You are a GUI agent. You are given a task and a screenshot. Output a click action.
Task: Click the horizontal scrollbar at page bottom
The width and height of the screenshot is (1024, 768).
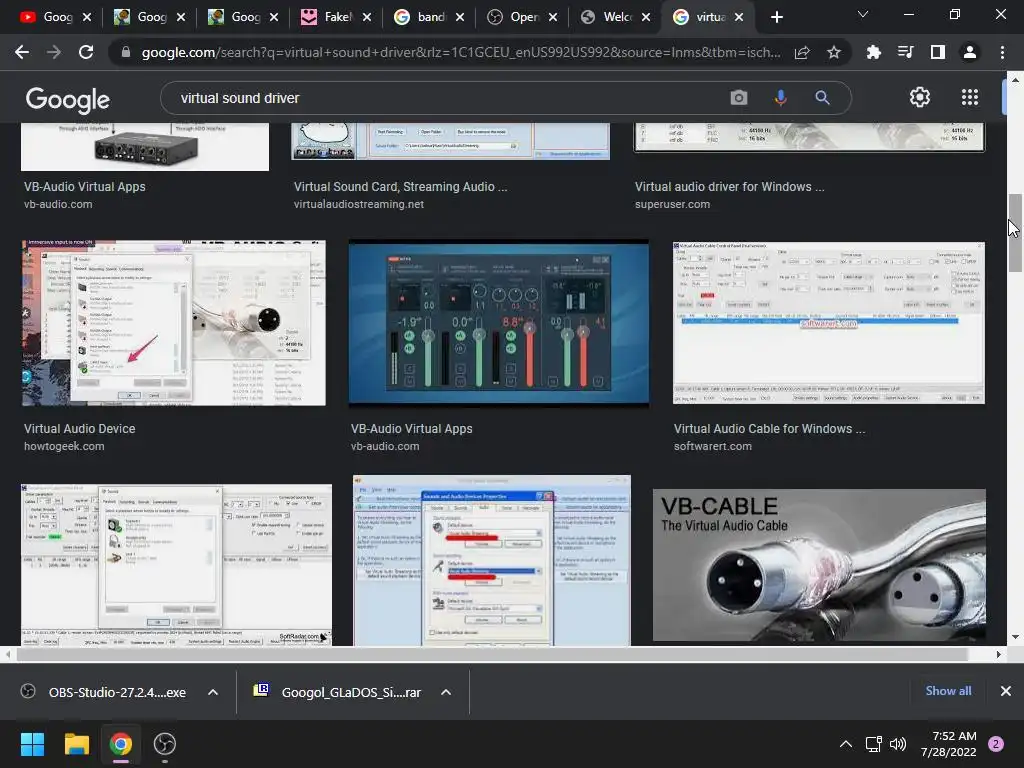pos(492,654)
